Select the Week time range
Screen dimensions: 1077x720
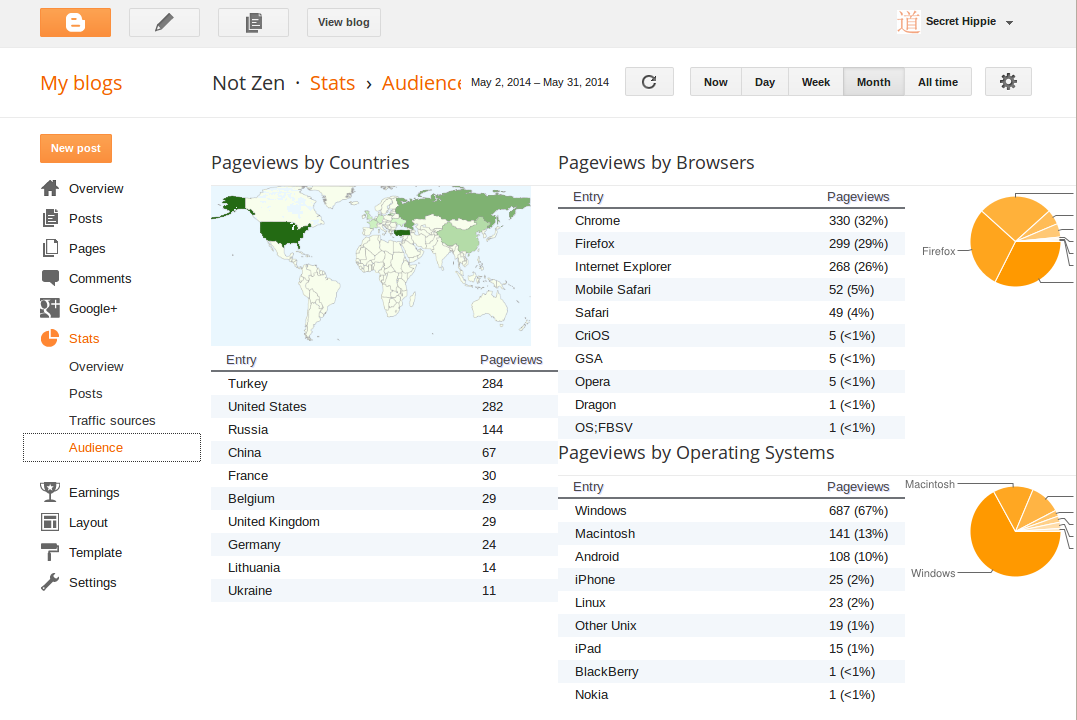tap(816, 82)
